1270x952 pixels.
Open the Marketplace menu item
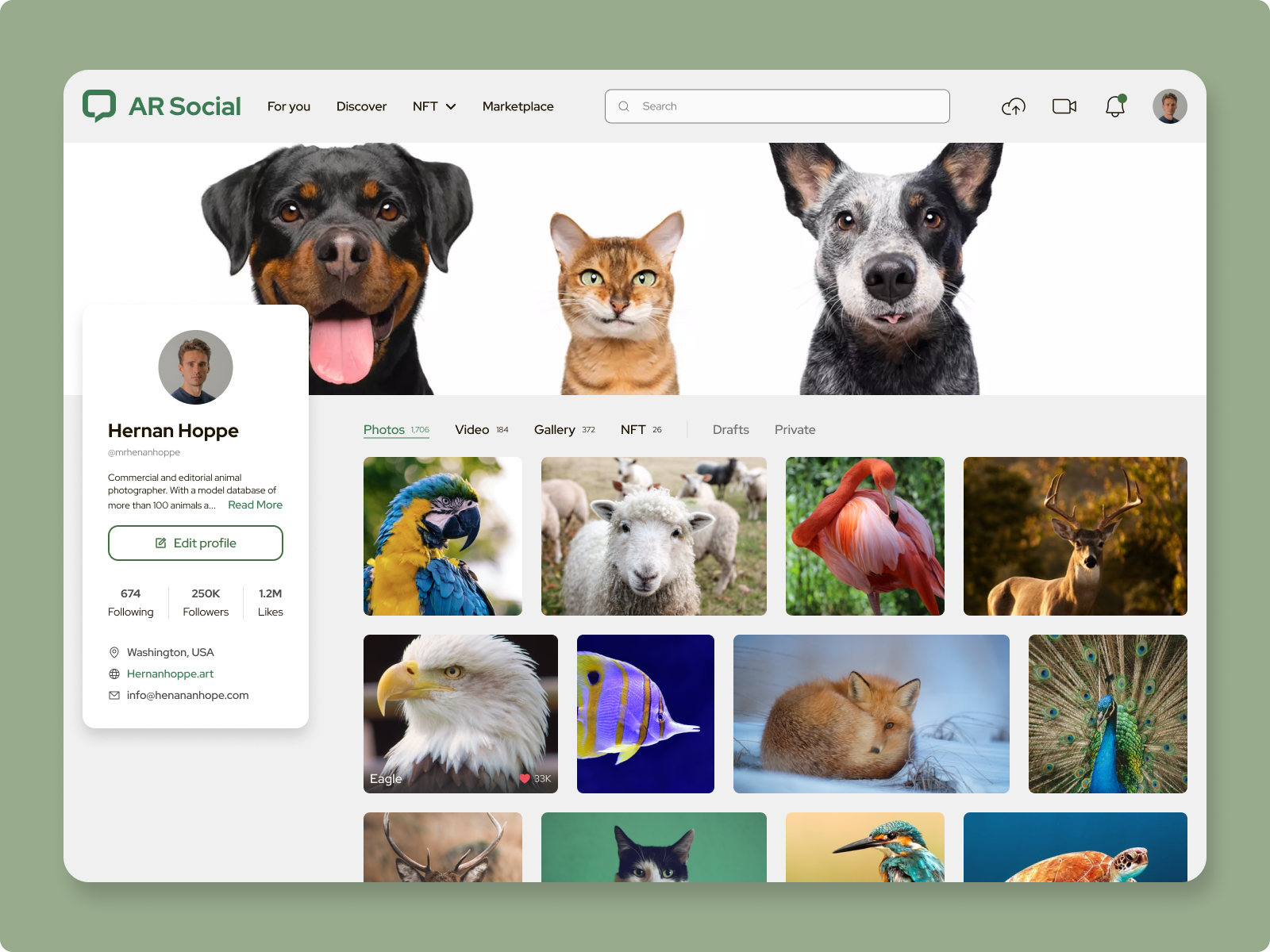[x=518, y=106]
